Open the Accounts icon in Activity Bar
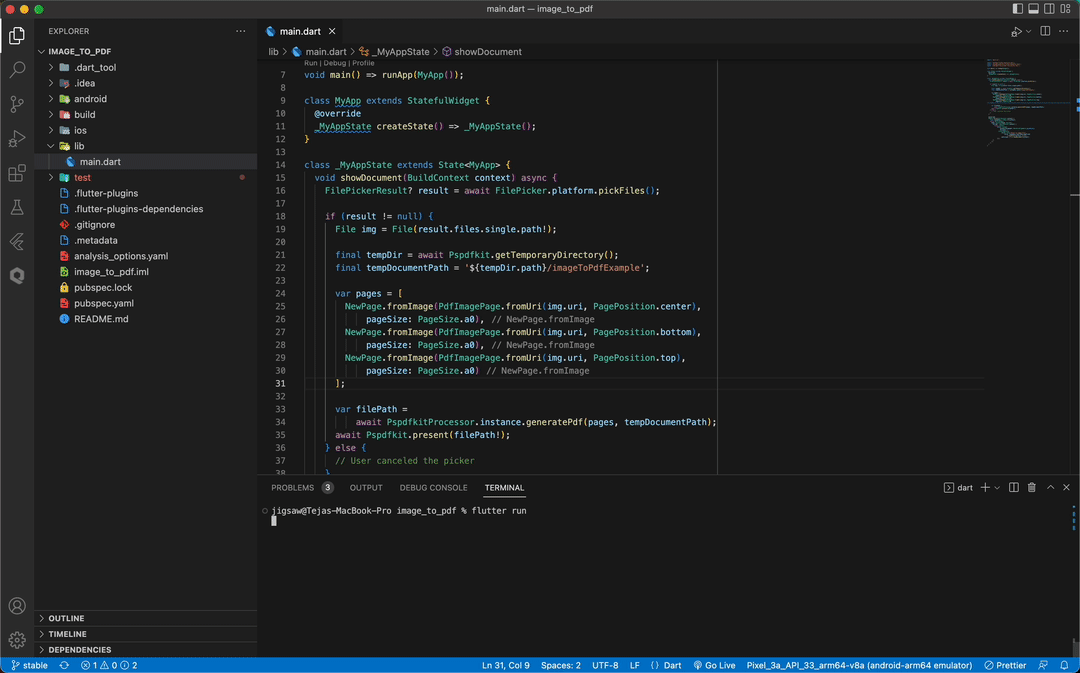 (16, 606)
